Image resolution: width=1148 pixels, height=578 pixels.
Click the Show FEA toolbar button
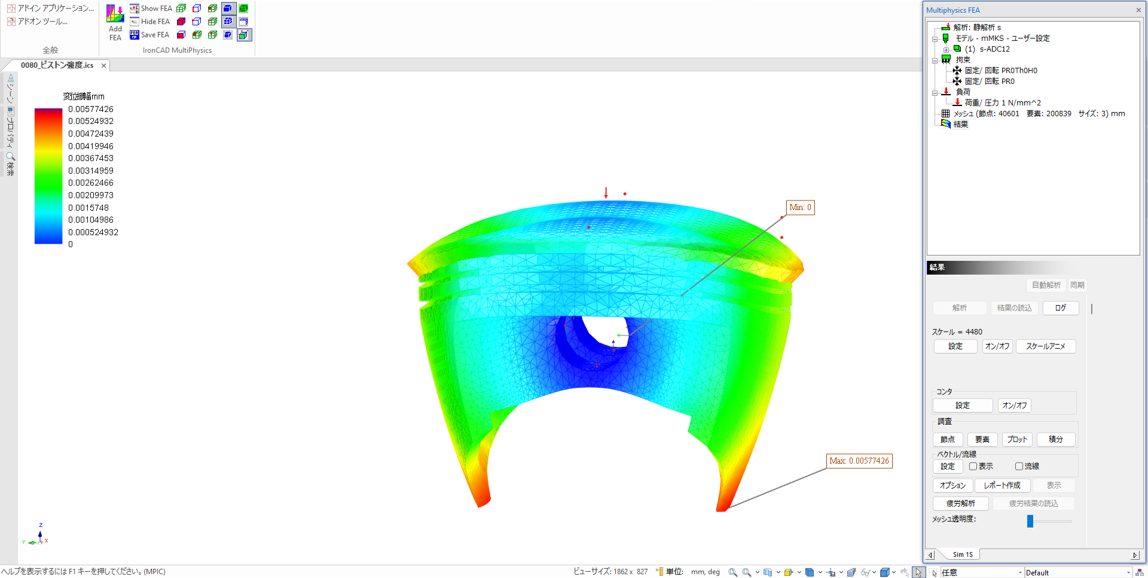pyautogui.click(x=151, y=8)
